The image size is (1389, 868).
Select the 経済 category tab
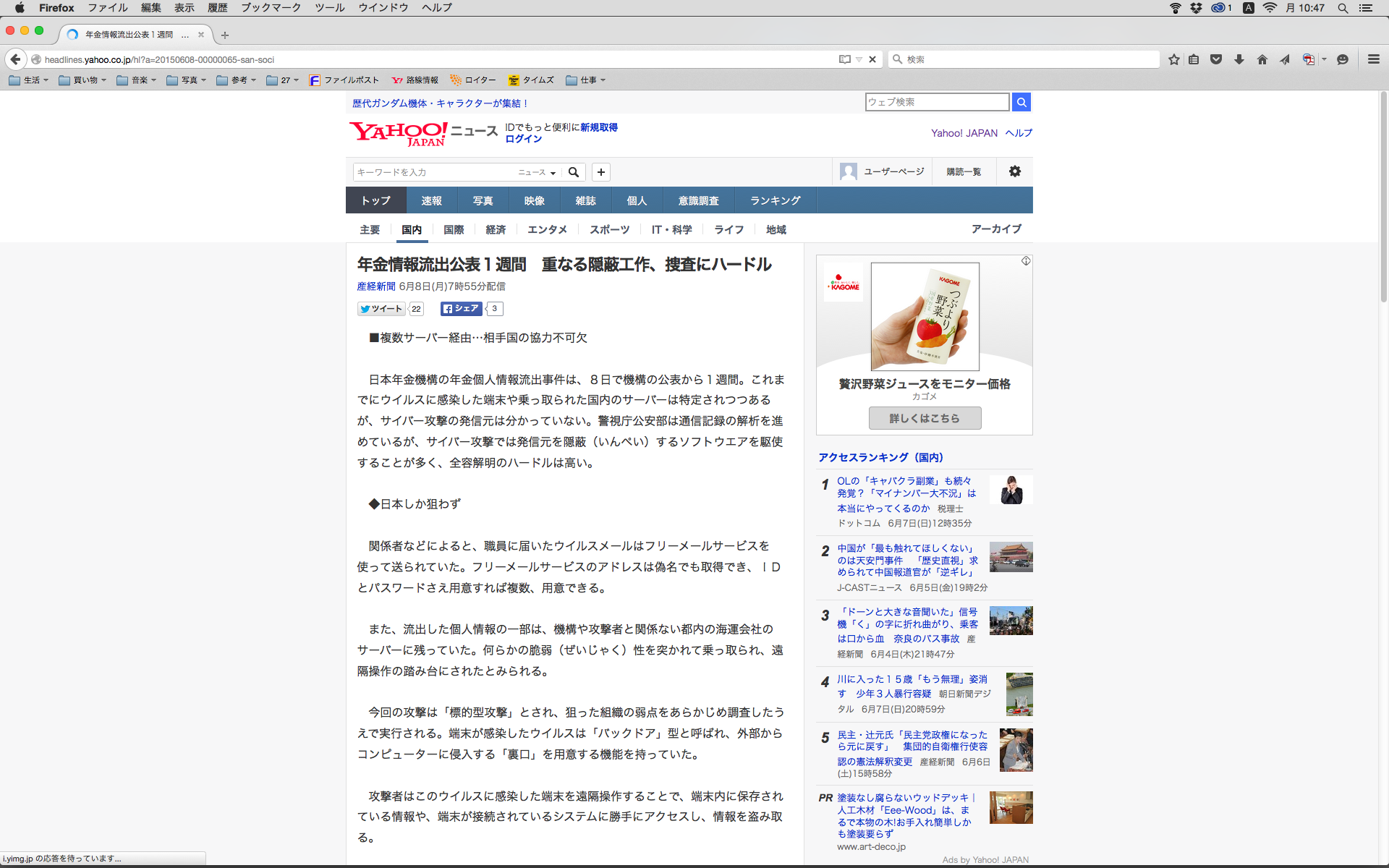point(496,229)
